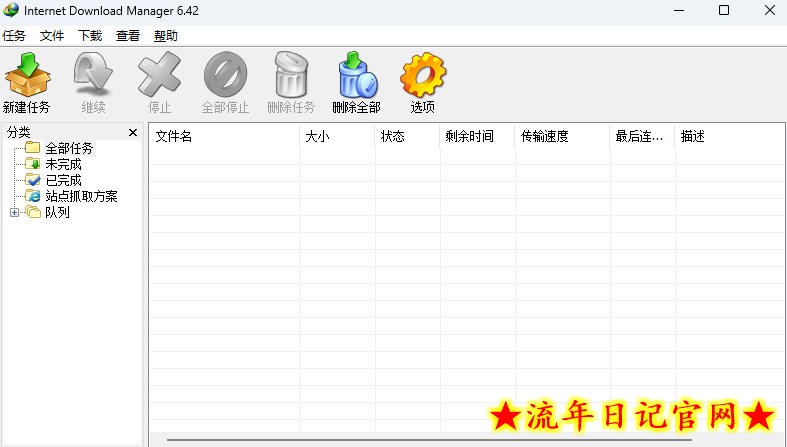
Task: Click the 停止 stop icon
Action: (x=159, y=75)
